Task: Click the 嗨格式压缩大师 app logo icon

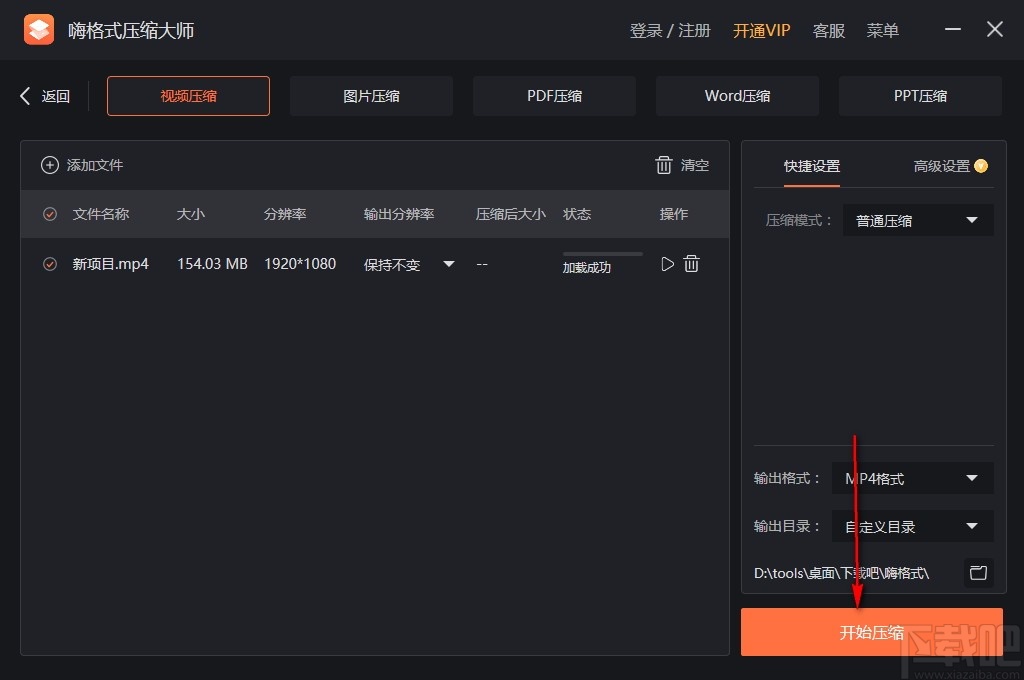Action: click(x=39, y=29)
